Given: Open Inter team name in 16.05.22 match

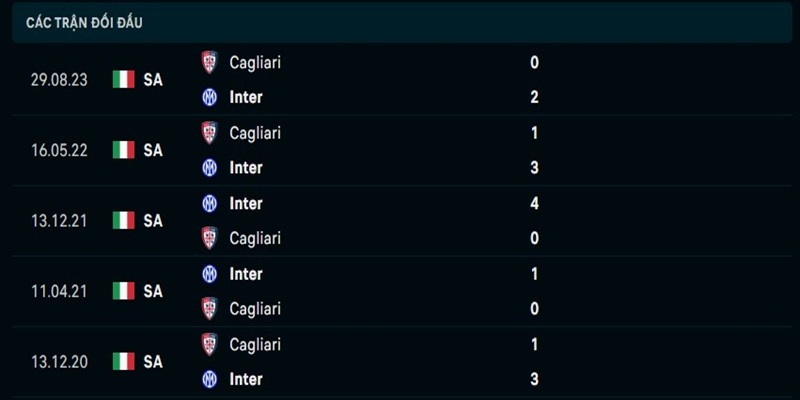Looking at the screenshot, I should point(246,167).
